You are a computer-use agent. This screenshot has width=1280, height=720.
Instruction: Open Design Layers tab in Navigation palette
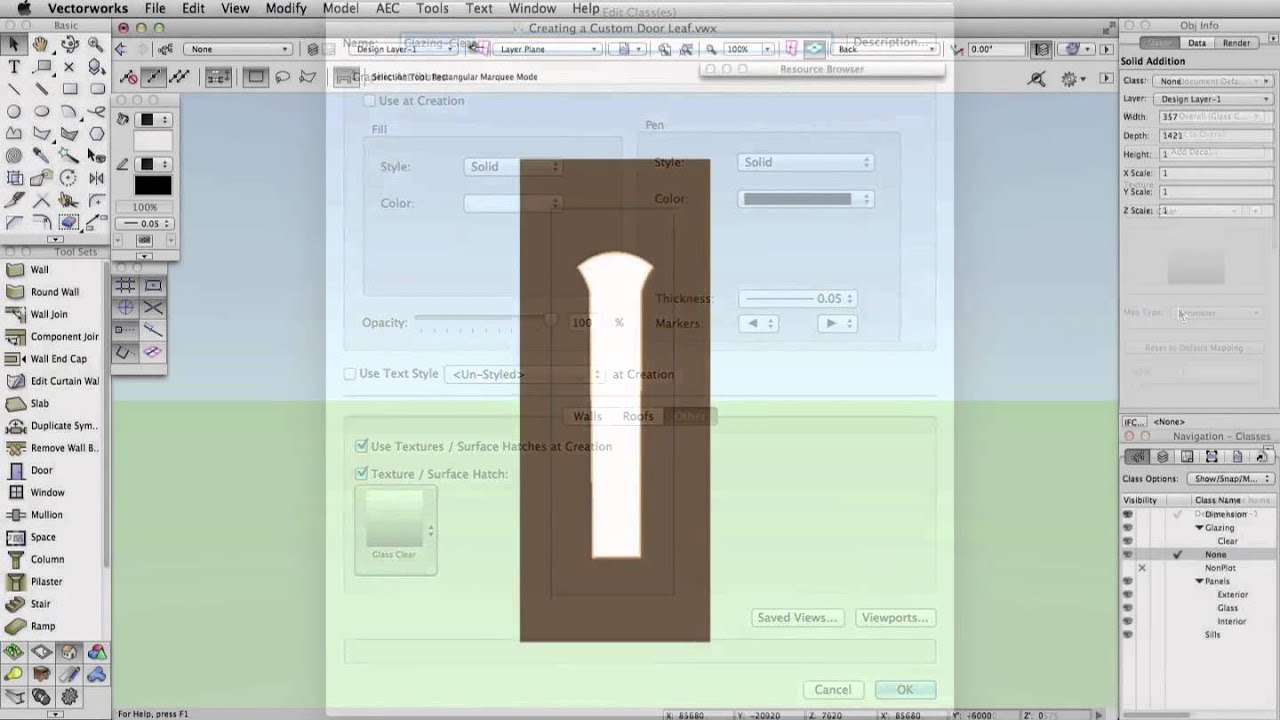click(x=1162, y=457)
